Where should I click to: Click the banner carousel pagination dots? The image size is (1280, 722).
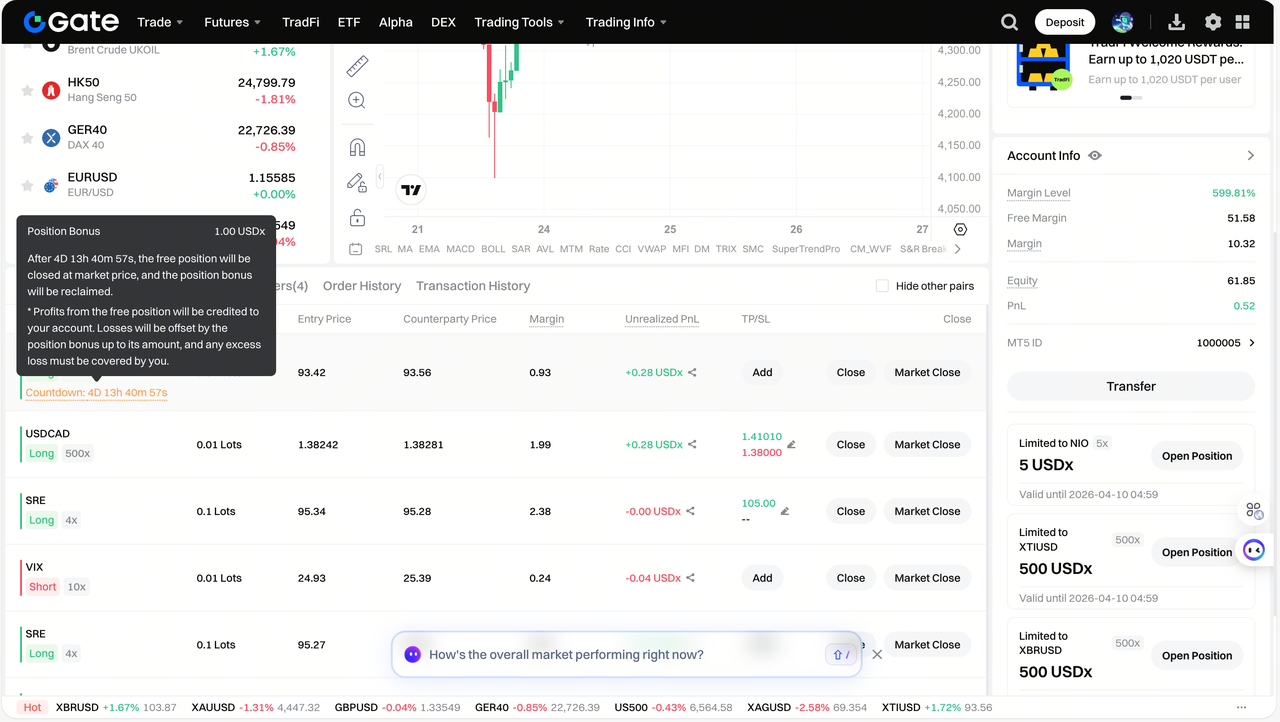[x=1131, y=98]
